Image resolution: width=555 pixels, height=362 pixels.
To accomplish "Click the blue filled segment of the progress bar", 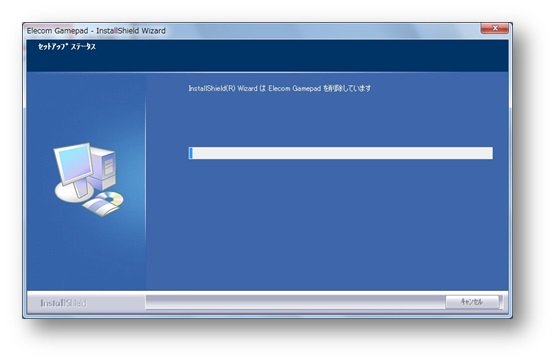I will [191, 153].
